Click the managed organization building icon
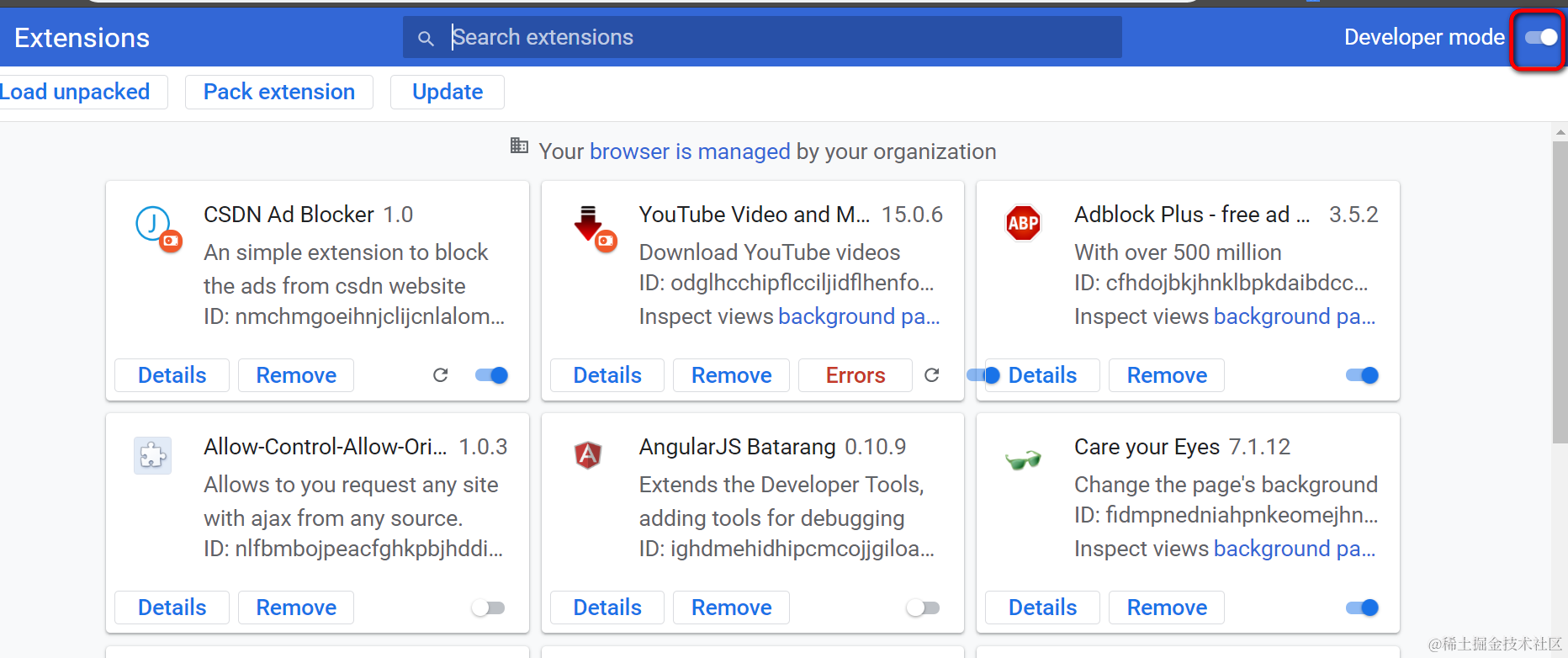The width and height of the screenshot is (1568, 658). pyautogui.click(x=519, y=146)
